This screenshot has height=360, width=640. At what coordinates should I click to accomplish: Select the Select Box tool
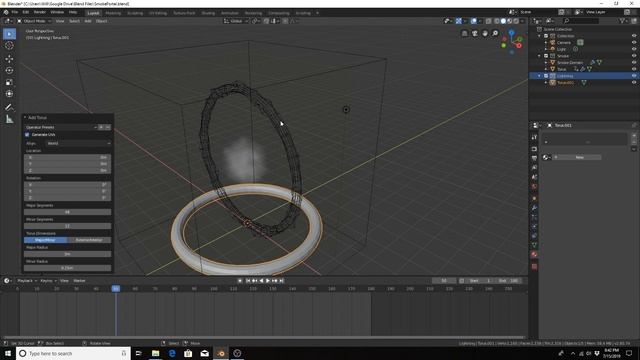(9, 34)
